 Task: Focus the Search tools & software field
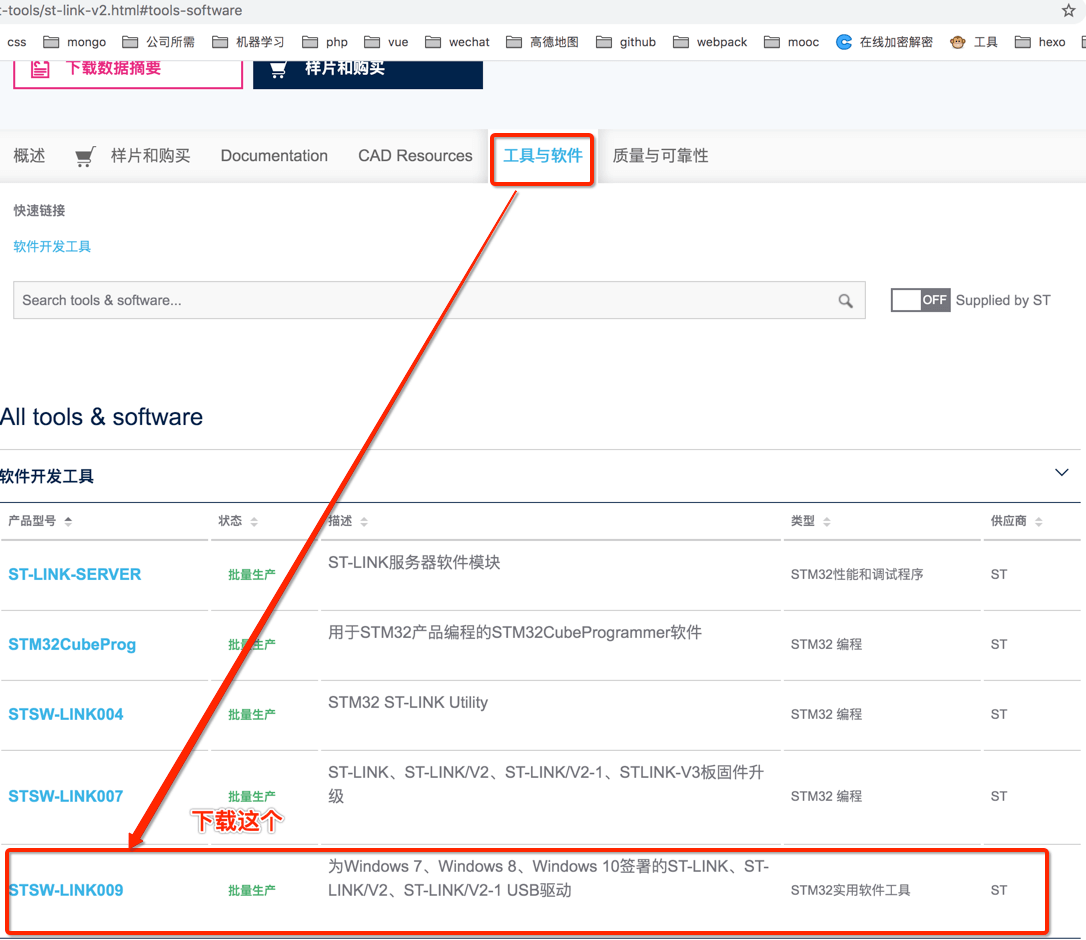(420, 300)
